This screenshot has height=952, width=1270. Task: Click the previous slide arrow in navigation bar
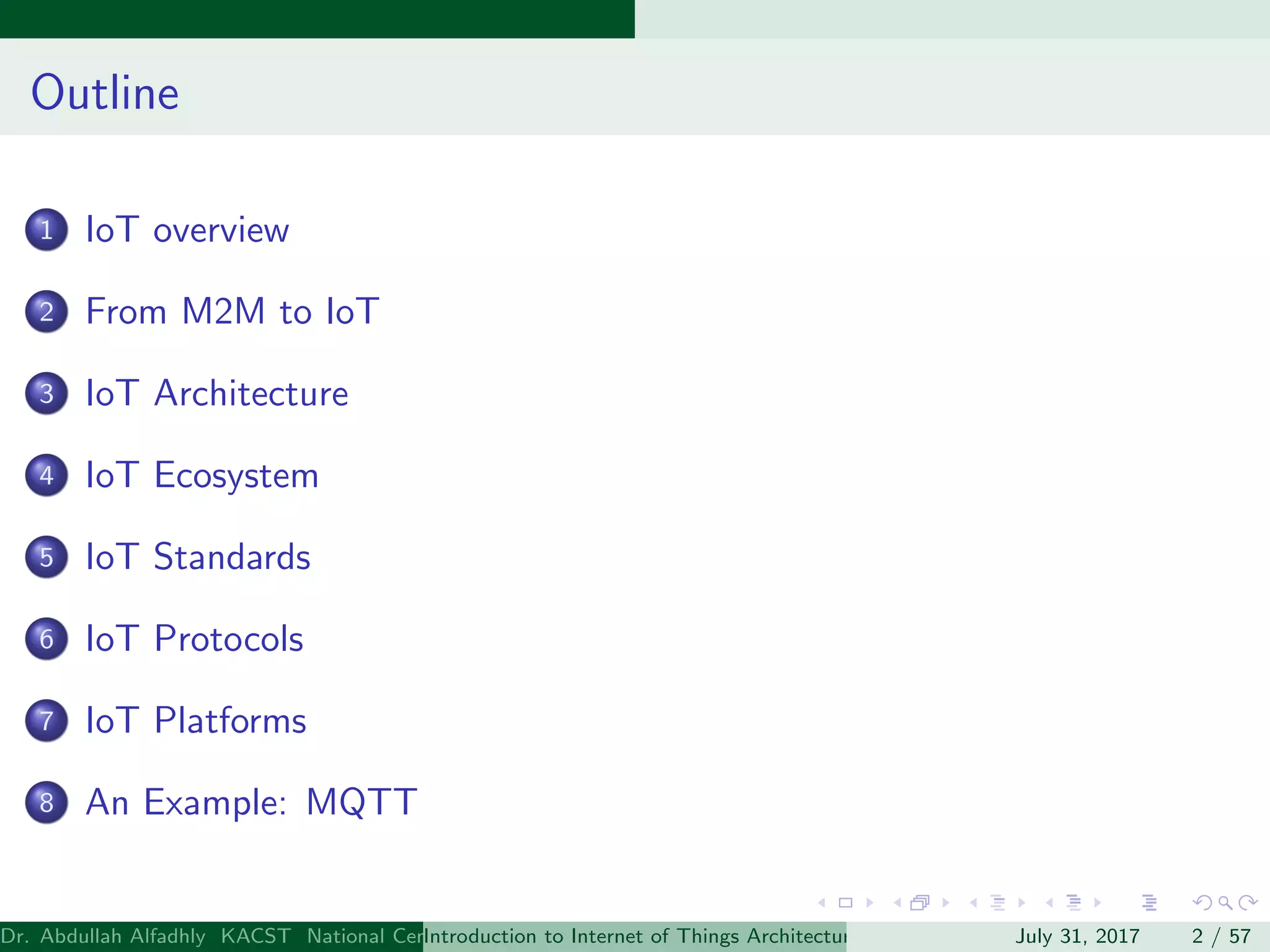point(822,903)
